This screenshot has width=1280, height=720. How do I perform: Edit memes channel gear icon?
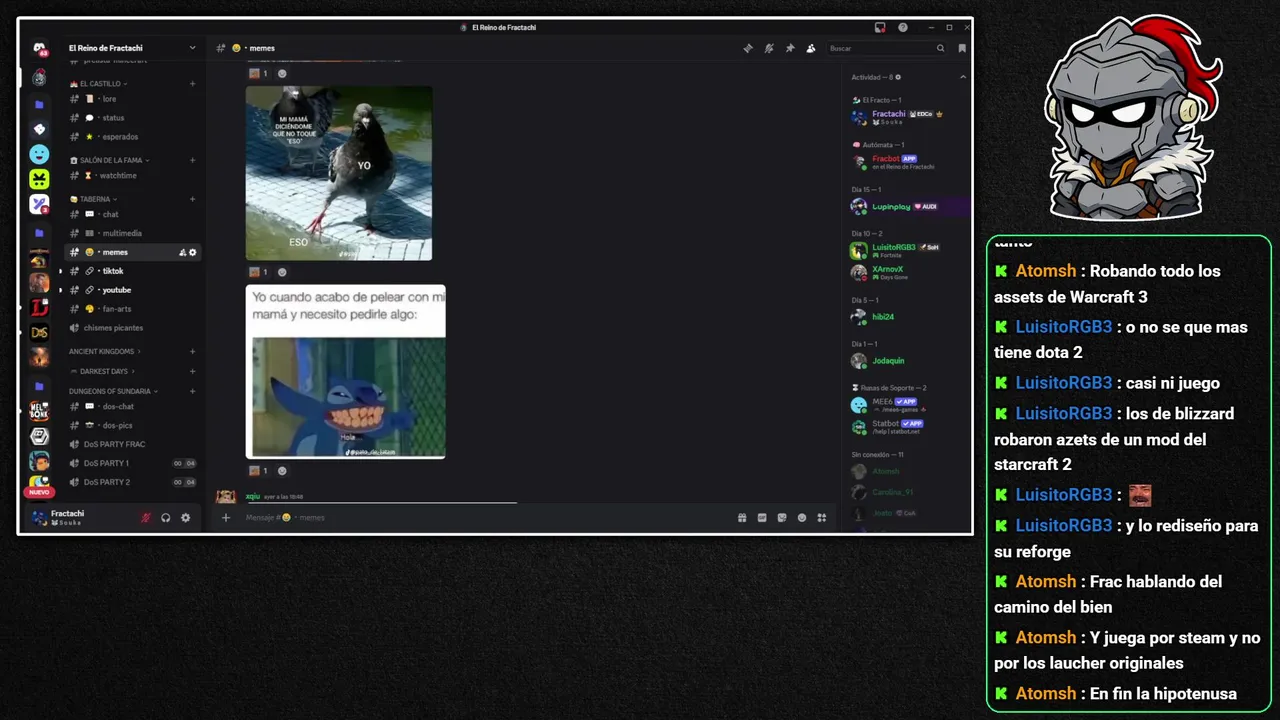[193, 252]
